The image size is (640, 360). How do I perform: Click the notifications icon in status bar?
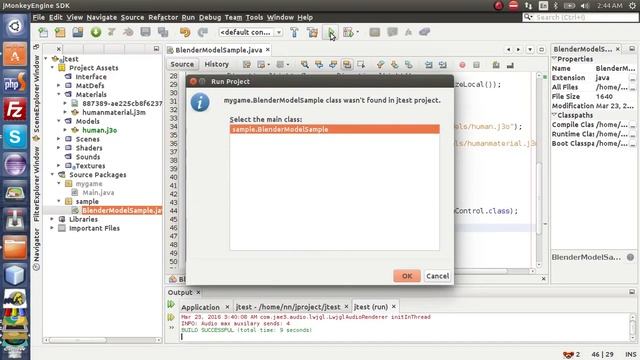pos(568,354)
